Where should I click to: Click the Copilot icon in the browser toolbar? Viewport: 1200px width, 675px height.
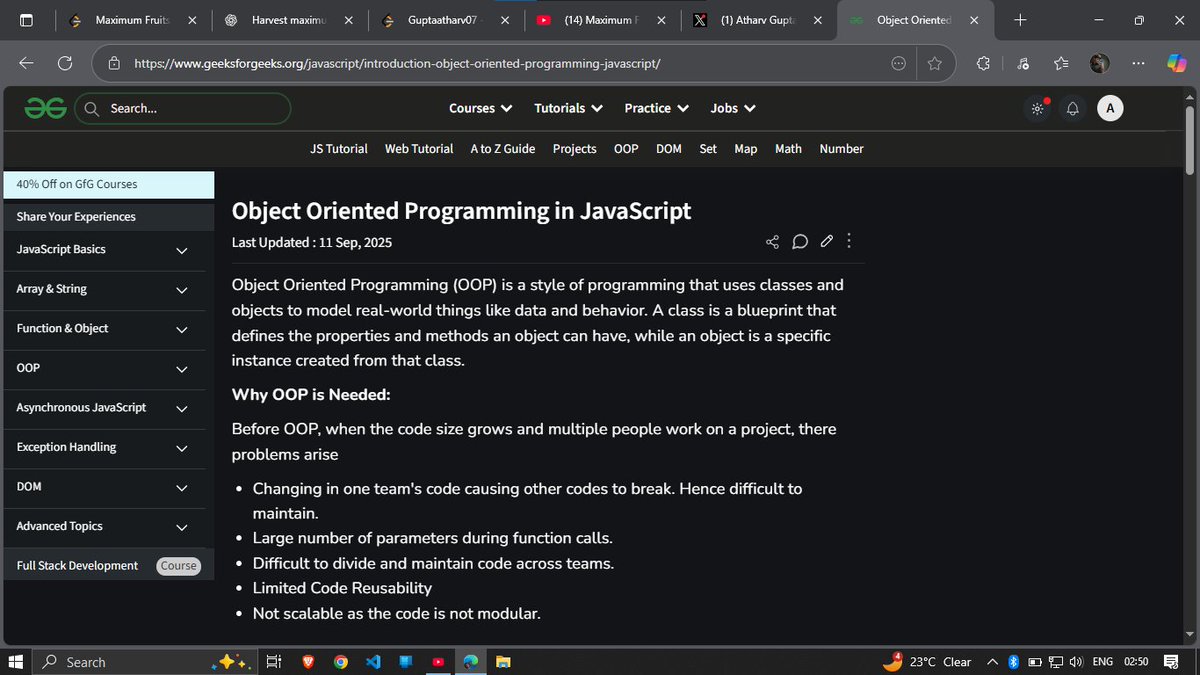coord(1176,62)
